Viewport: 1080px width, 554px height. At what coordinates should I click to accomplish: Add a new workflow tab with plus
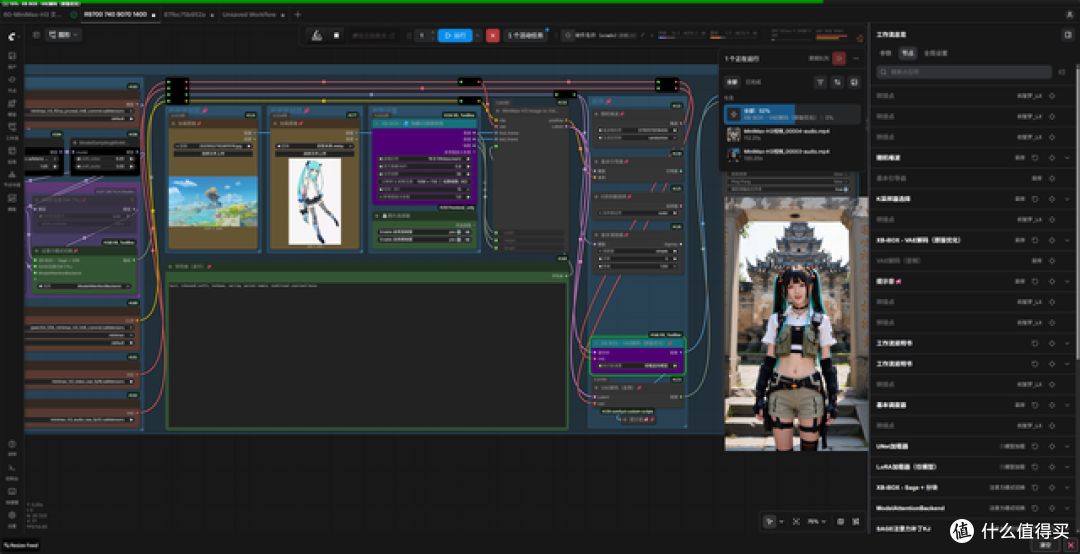click(298, 14)
